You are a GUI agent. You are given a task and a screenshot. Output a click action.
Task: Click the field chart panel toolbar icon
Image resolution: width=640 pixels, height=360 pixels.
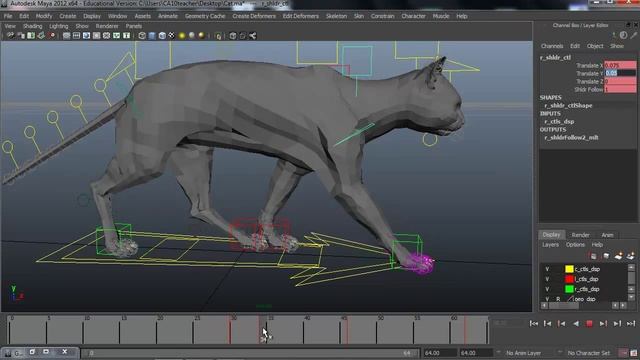(106, 36)
